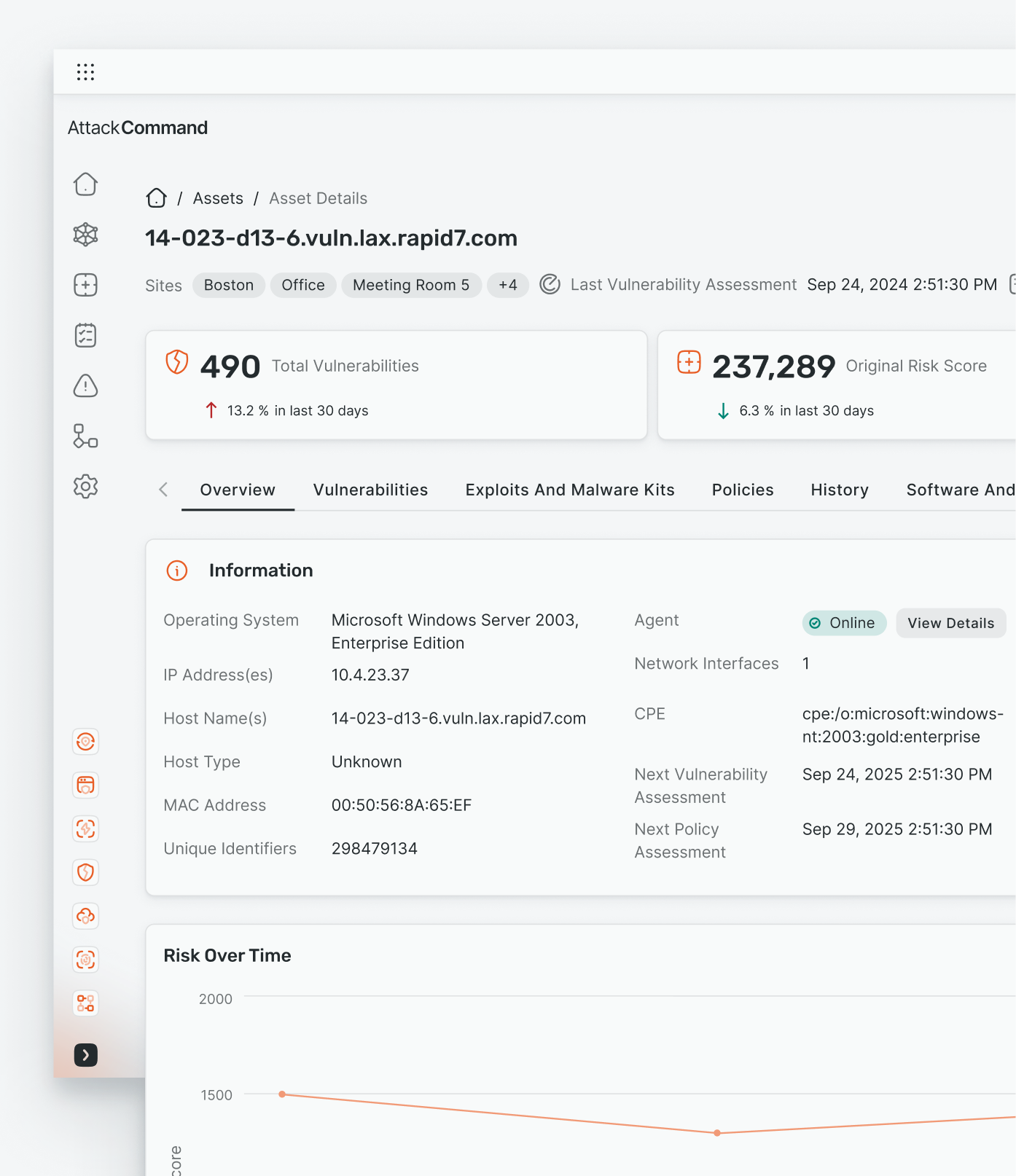The image size is (1016, 1176).
Task: Click the asset title 14-023-d13-6.vuln.lax.rapid7.com heading
Action: click(331, 238)
